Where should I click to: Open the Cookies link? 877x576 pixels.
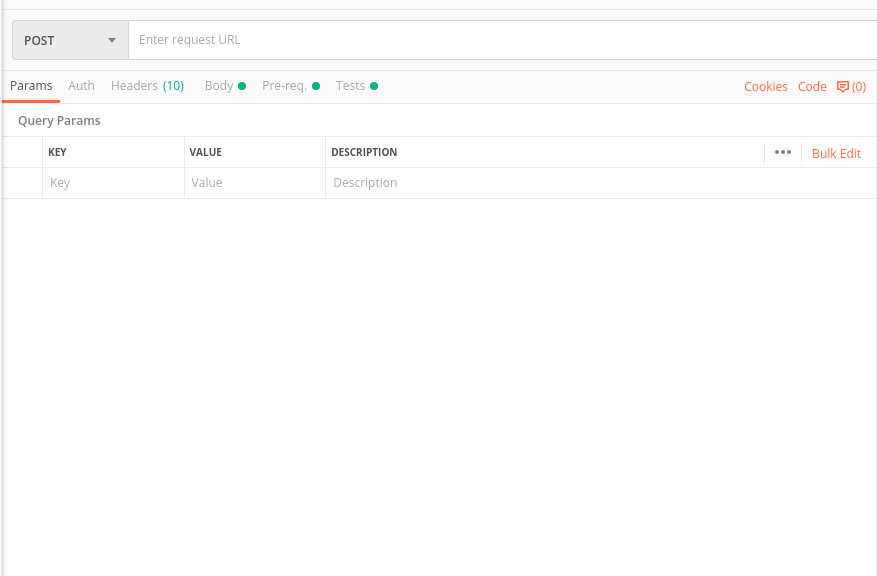point(766,87)
